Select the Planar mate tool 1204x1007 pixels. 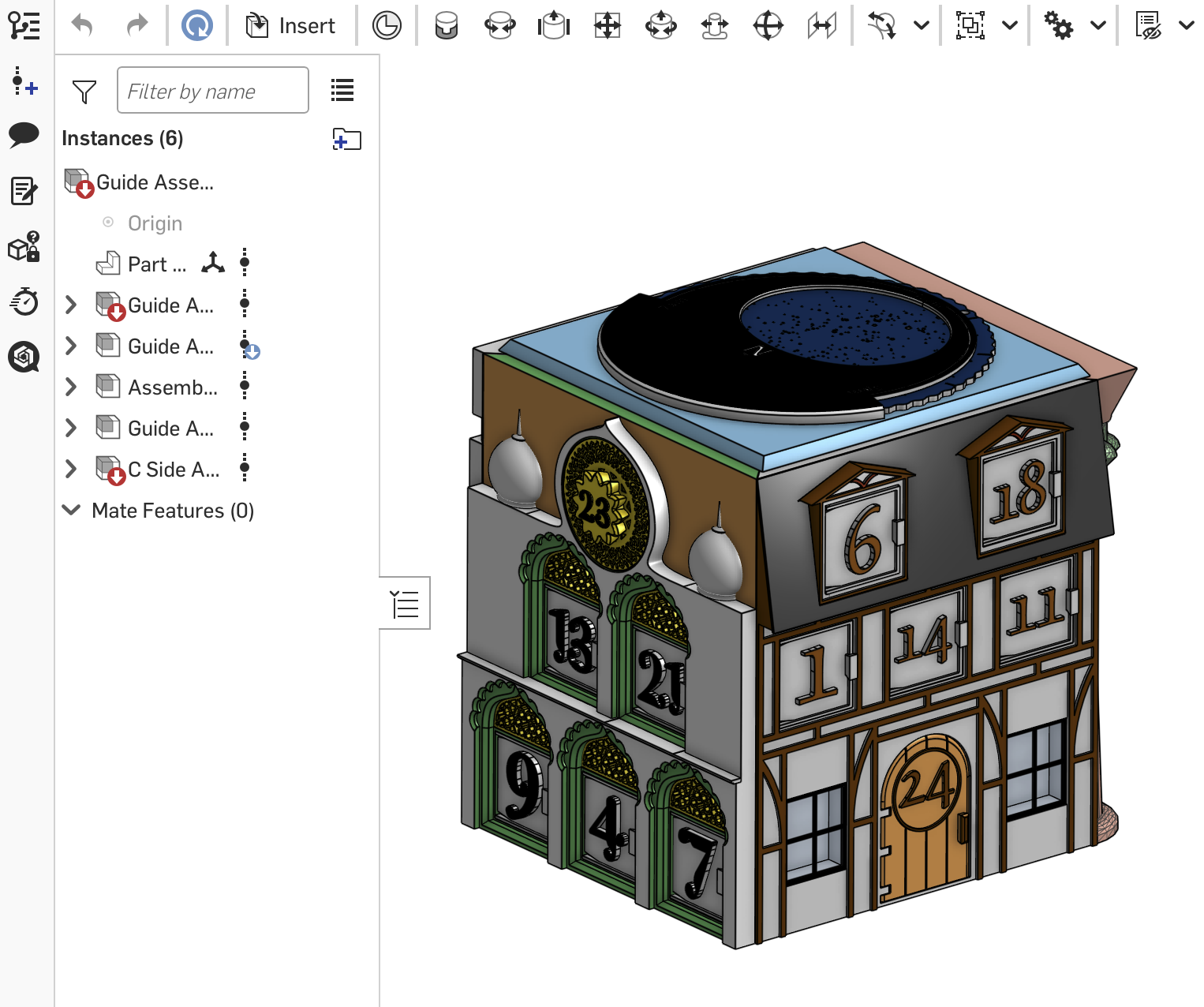click(x=608, y=26)
